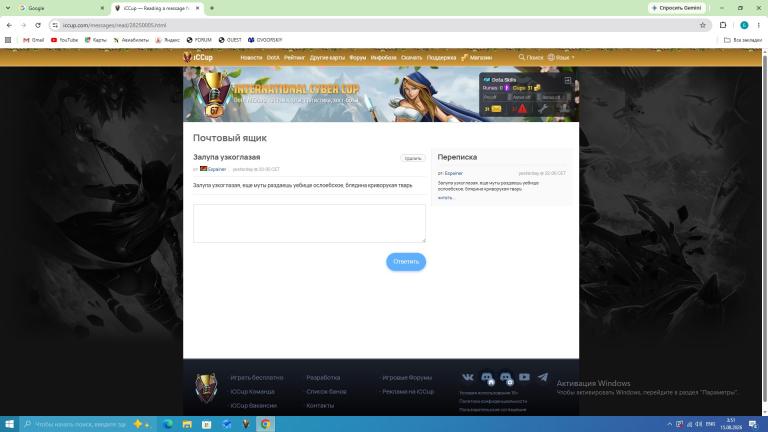Open the Chrome profile avatar
The image size is (768, 432).
click(744, 25)
